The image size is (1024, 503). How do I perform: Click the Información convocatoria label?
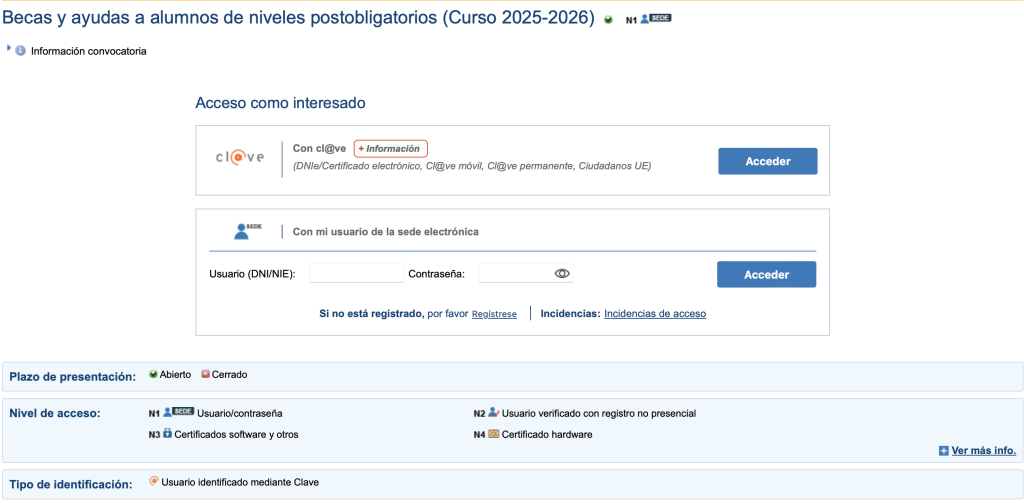coord(89,51)
